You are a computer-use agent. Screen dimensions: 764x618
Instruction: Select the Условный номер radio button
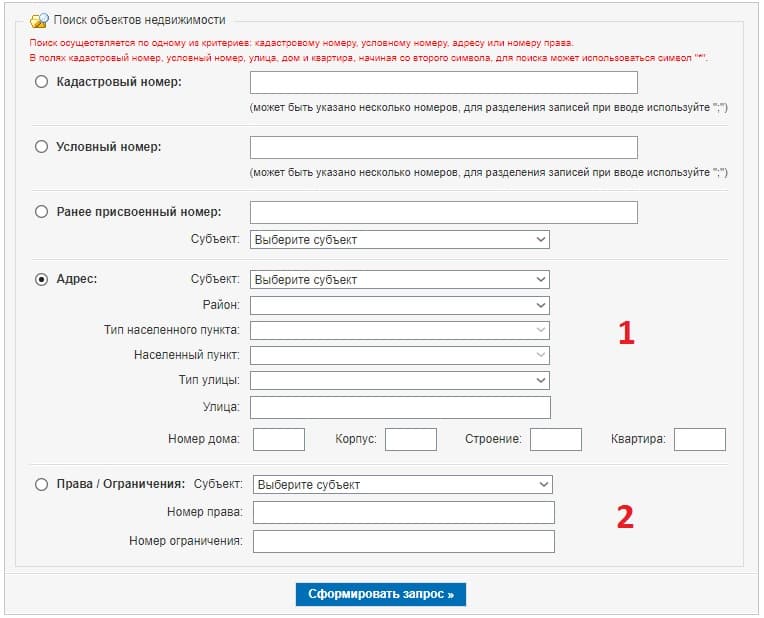(x=41, y=147)
